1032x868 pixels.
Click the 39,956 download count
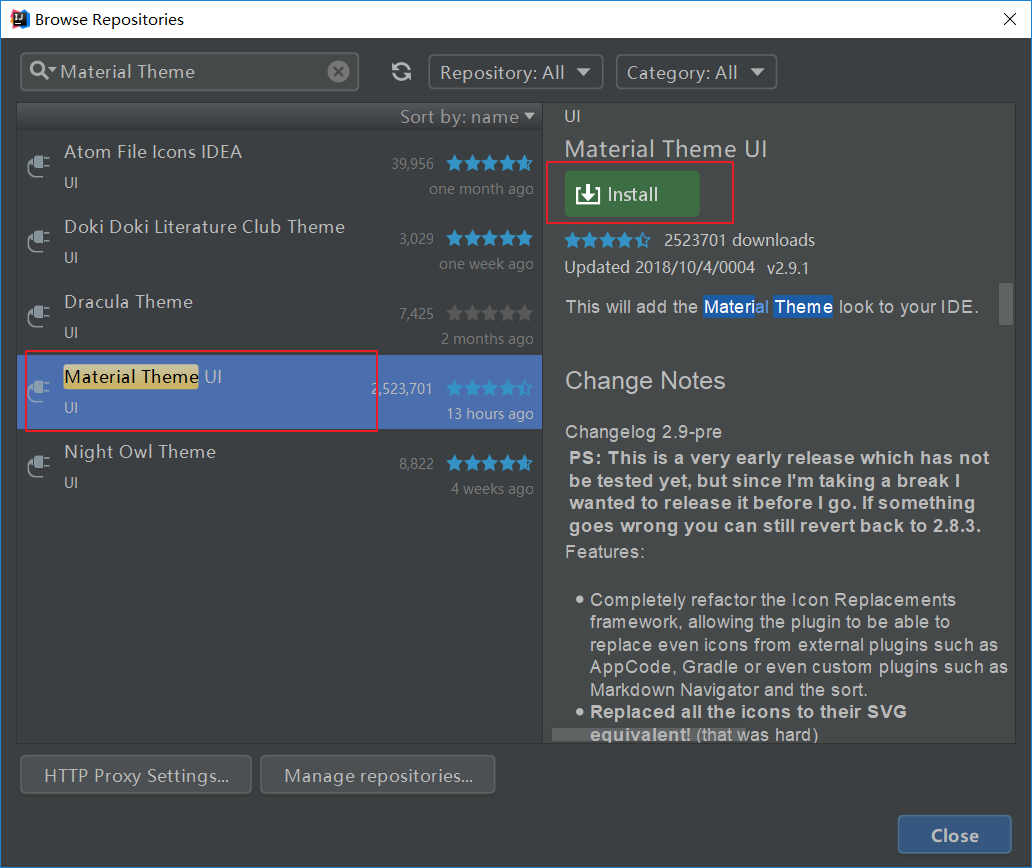pyautogui.click(x=413, y=164)
